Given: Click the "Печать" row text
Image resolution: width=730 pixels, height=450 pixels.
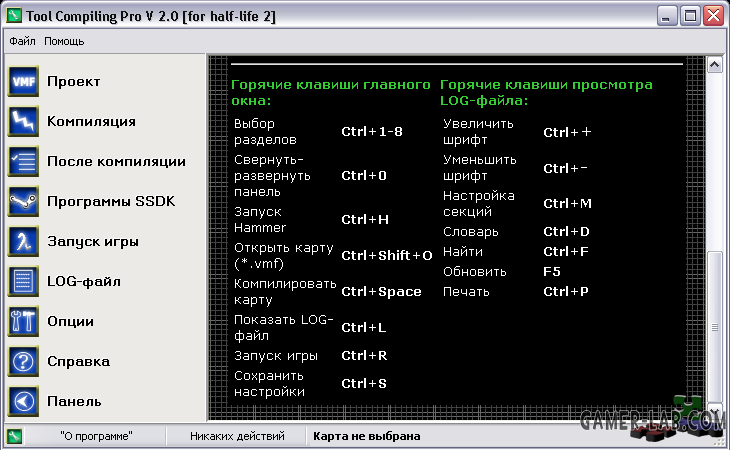Looking at the screenshot, I should coord(466,292).
